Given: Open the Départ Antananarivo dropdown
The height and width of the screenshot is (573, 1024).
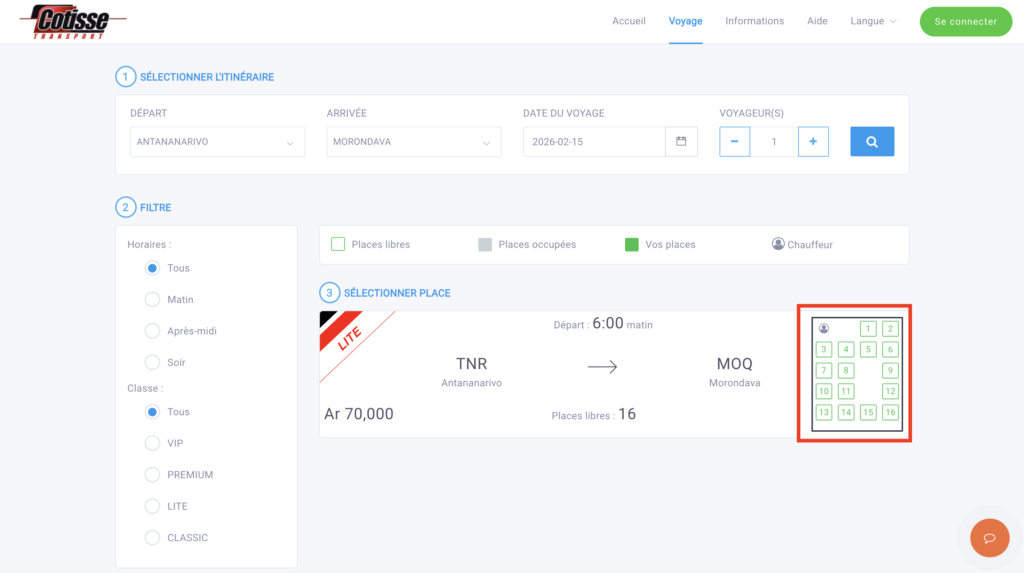Looking at the screenshot, I should (x=216, y=142).
